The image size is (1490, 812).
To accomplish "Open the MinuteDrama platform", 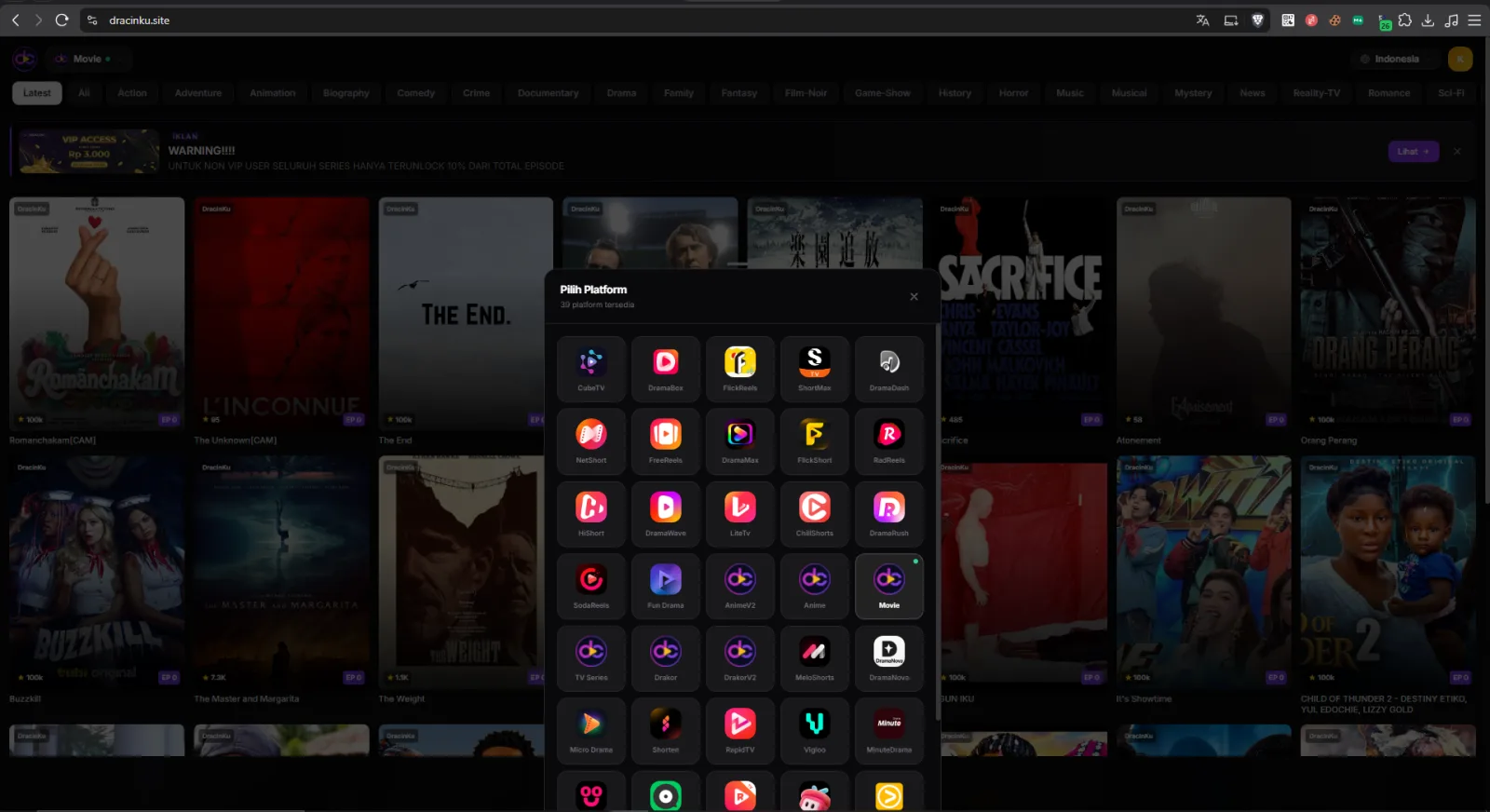I will pyautogui.click(x=889, y=731).
